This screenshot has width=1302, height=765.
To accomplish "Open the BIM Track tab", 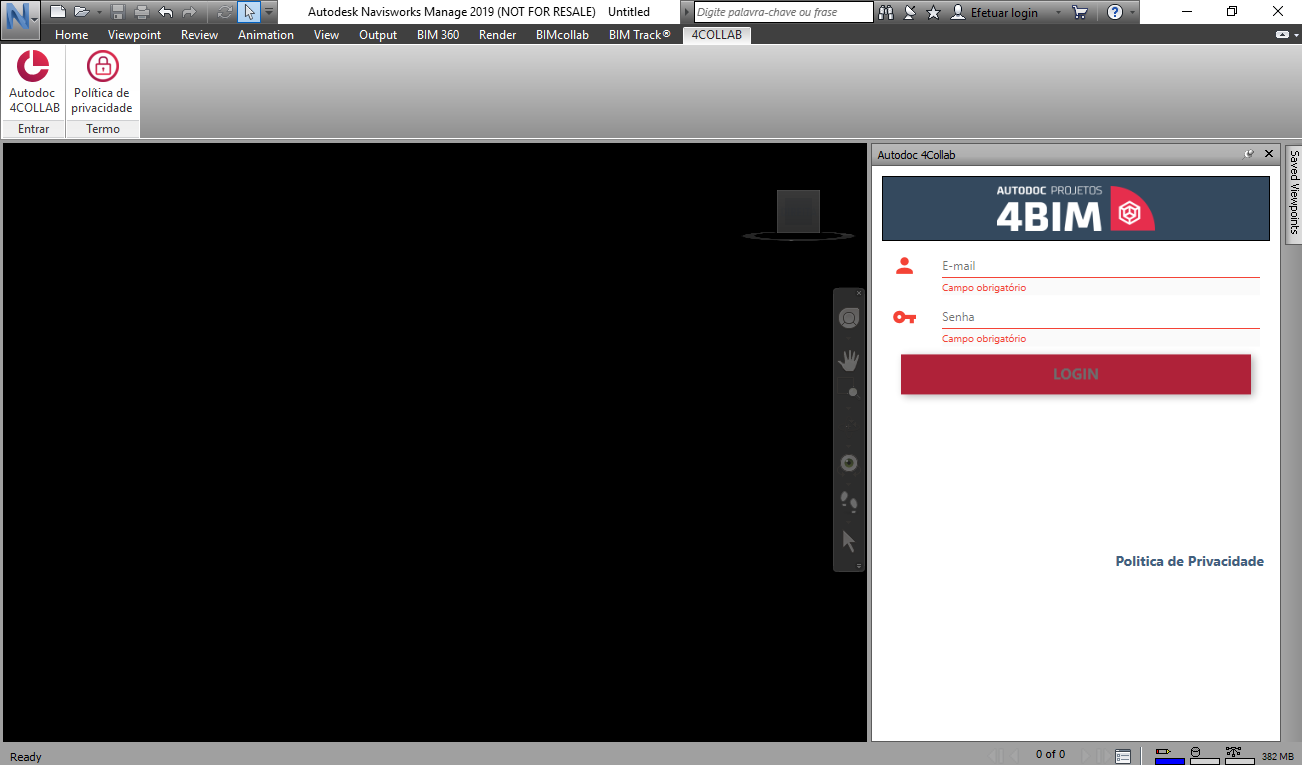I will tap(640, 35).
